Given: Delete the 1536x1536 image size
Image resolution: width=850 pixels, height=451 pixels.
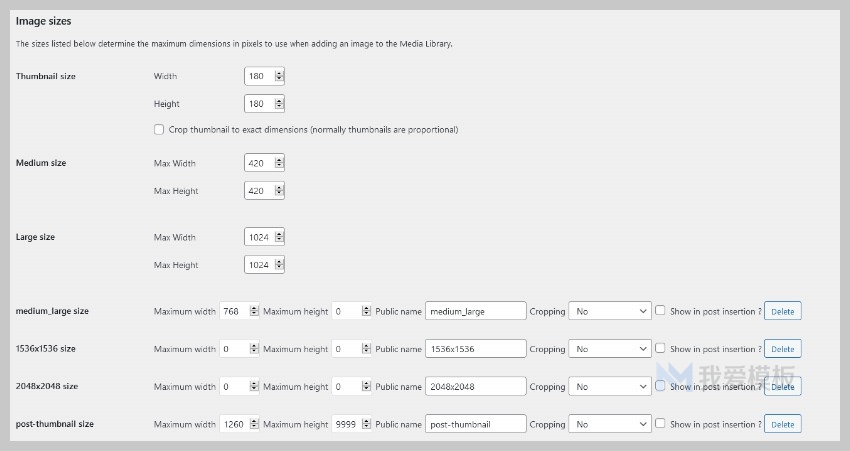Looking at the screenshot, I should pos(783,349).
